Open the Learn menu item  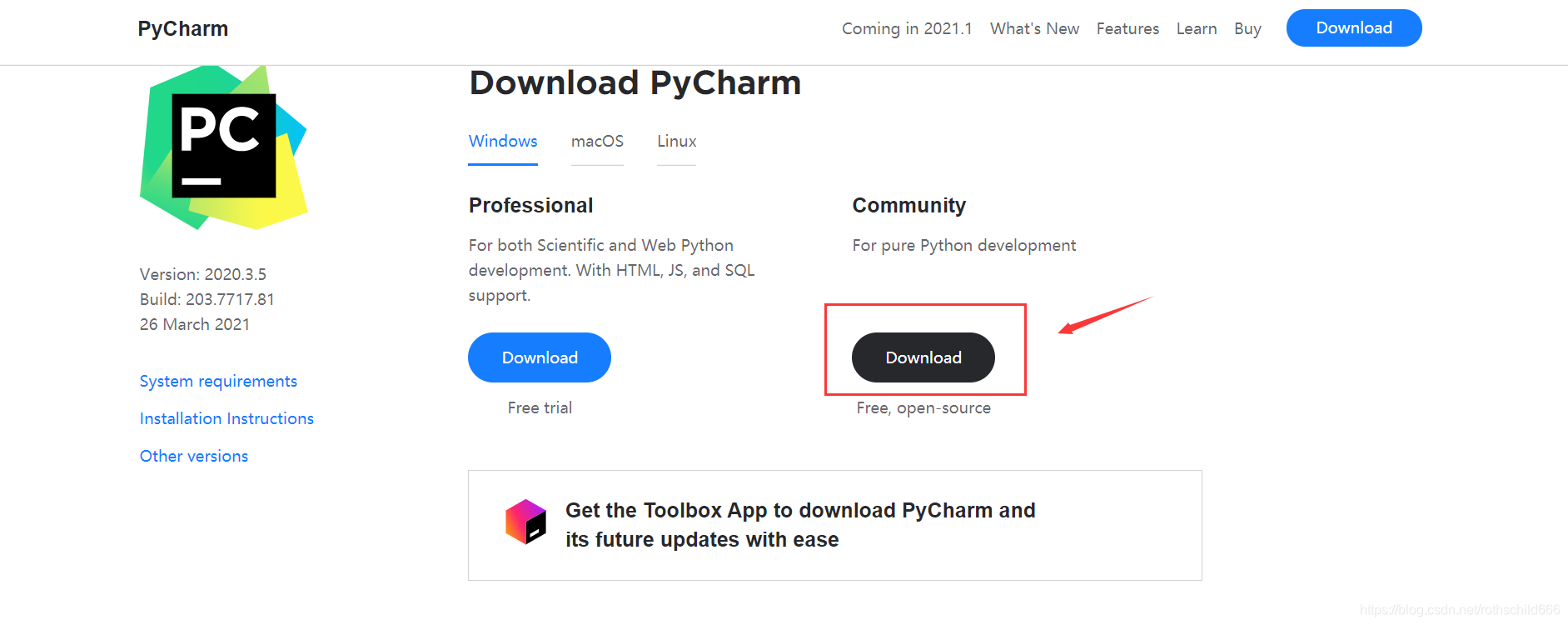(1197, 29)
